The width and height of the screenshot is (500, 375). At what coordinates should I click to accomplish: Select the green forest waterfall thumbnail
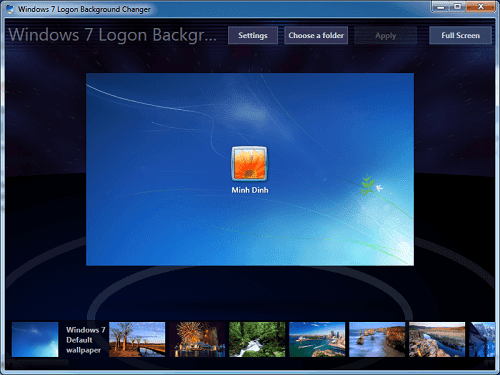(257, 339)
